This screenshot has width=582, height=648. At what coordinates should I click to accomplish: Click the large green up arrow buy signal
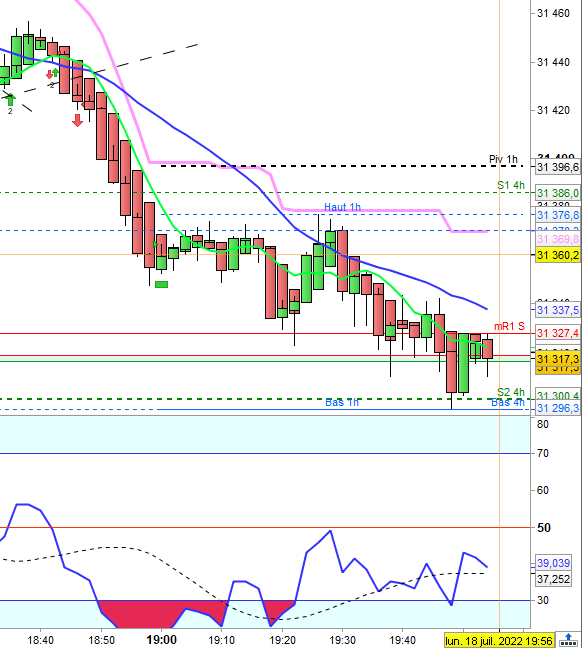pyautogui.click(x=11, y=99)
